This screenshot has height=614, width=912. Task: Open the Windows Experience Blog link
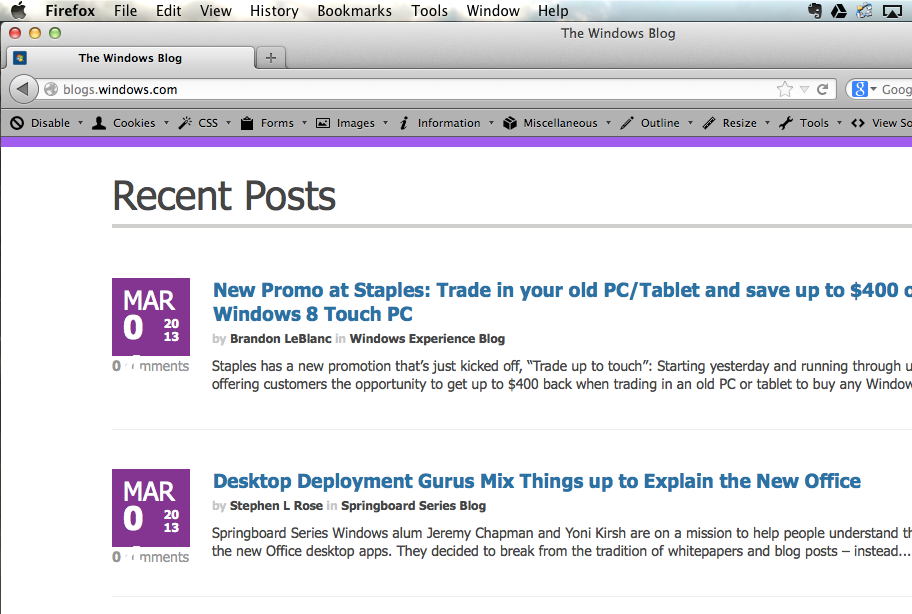pos(427,338)
